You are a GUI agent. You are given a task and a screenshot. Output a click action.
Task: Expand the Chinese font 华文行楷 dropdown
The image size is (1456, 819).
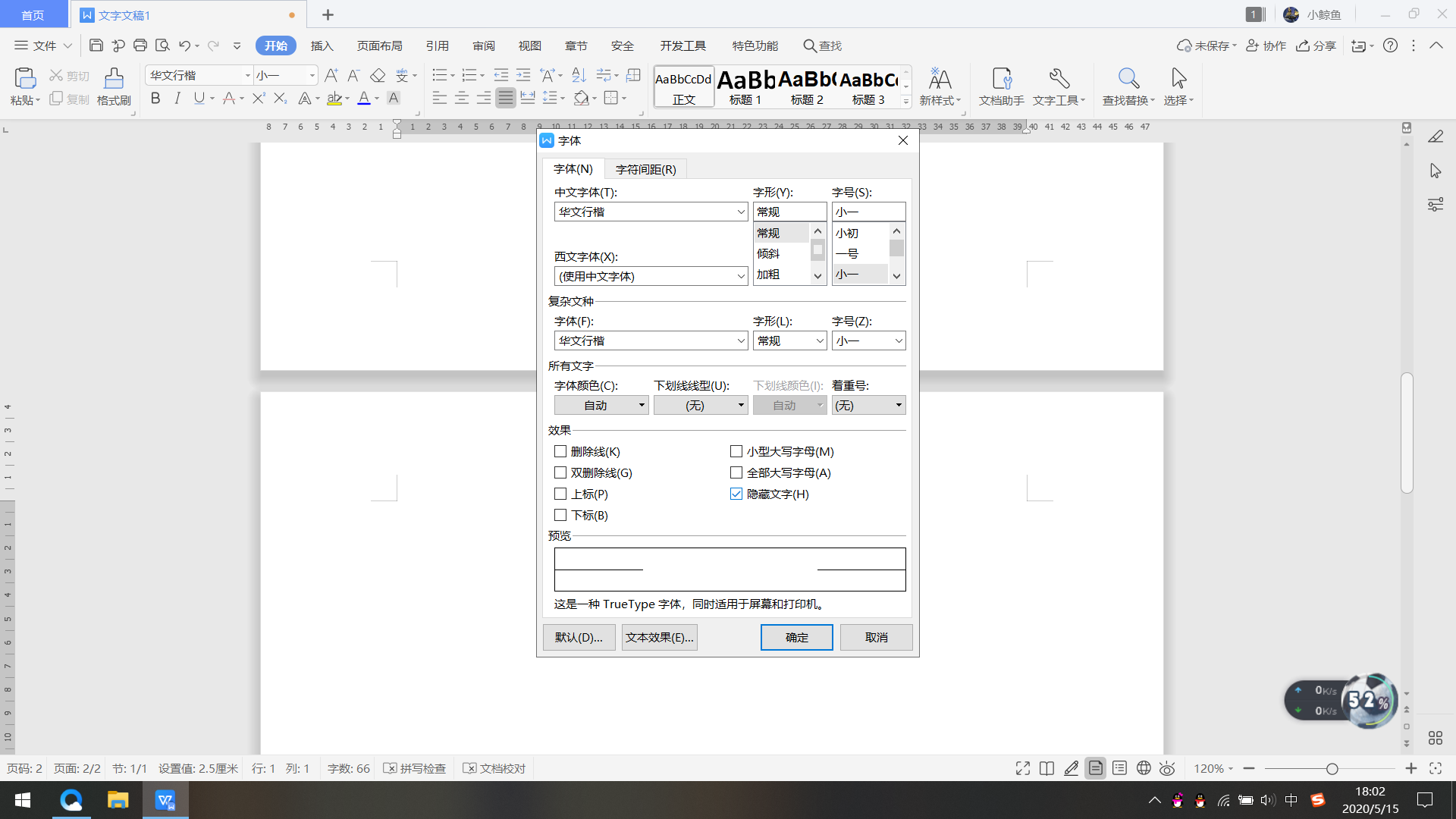(x=741, y=212)
